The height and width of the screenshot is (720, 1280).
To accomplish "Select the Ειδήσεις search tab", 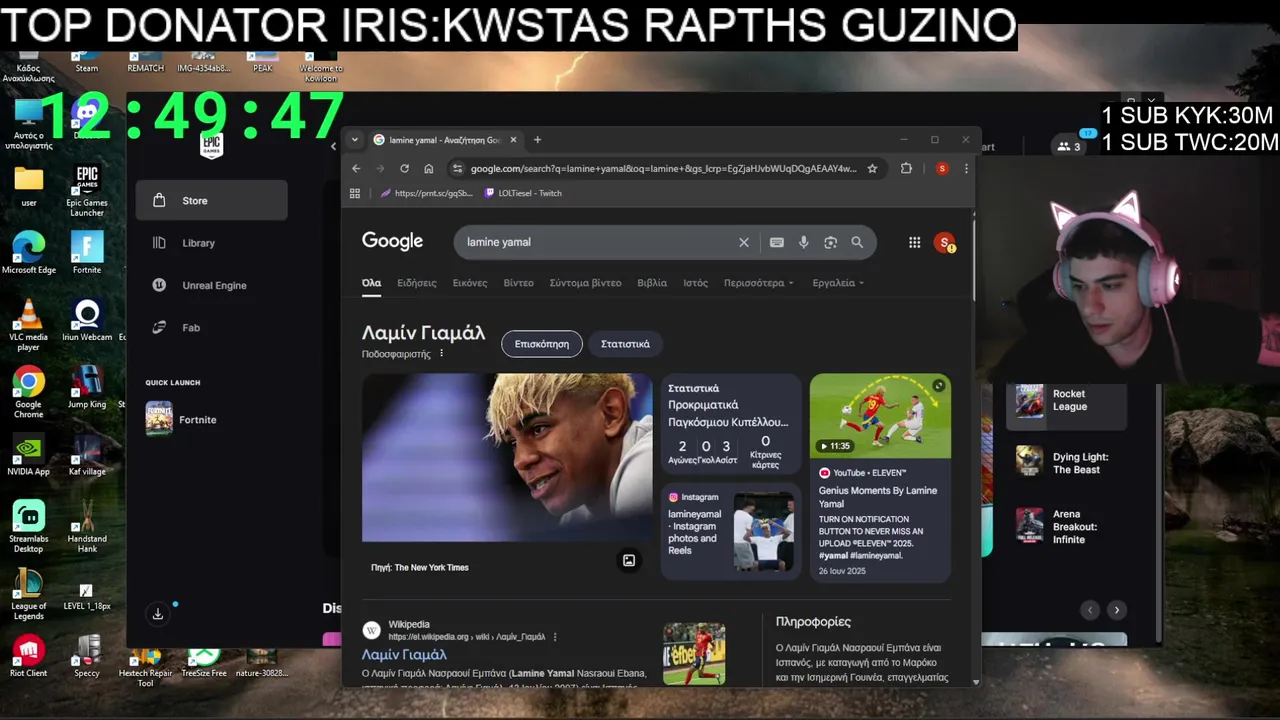I will coord(417,283).
